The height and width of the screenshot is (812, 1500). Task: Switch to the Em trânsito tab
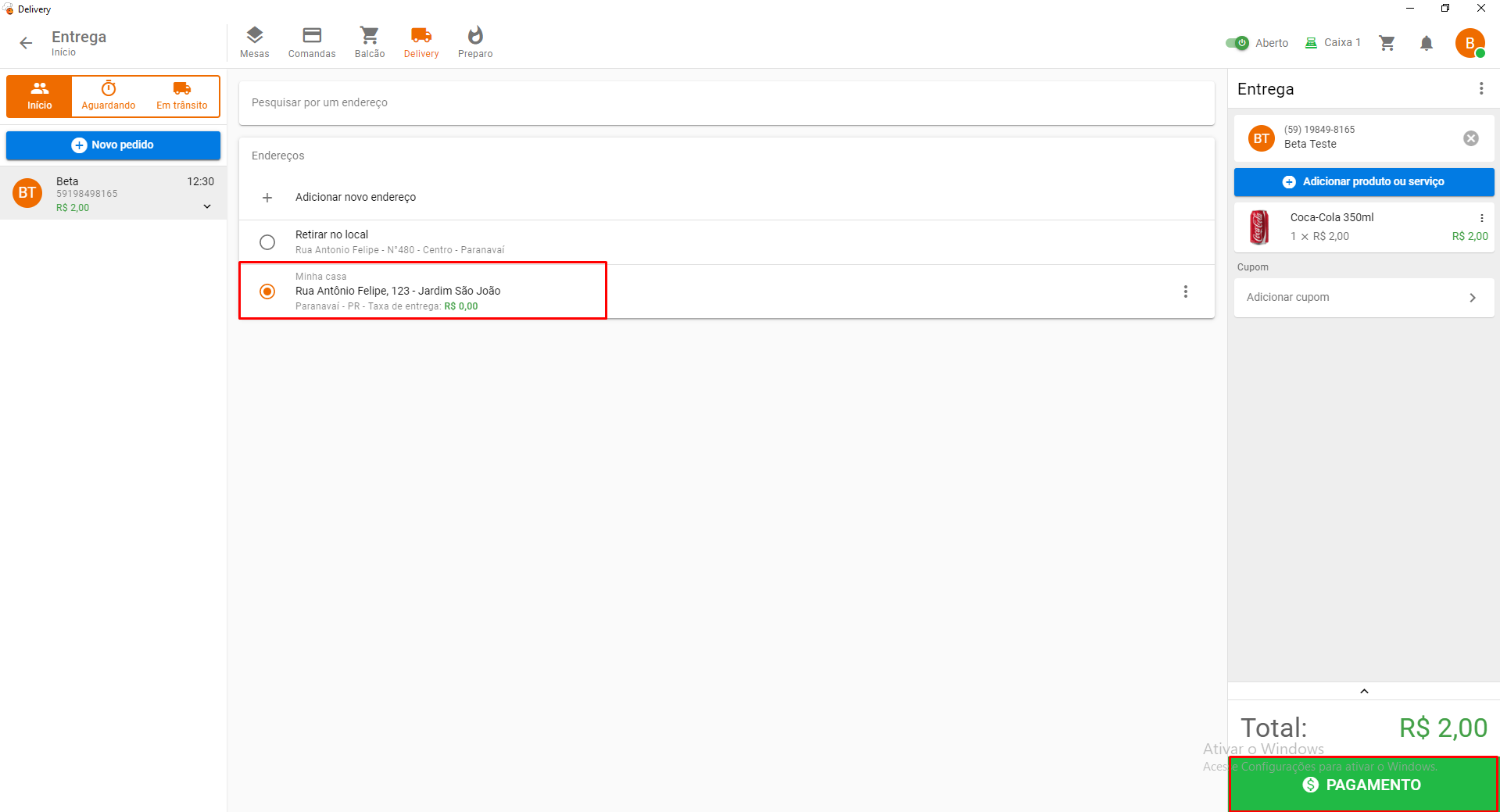tap(182, 96)
